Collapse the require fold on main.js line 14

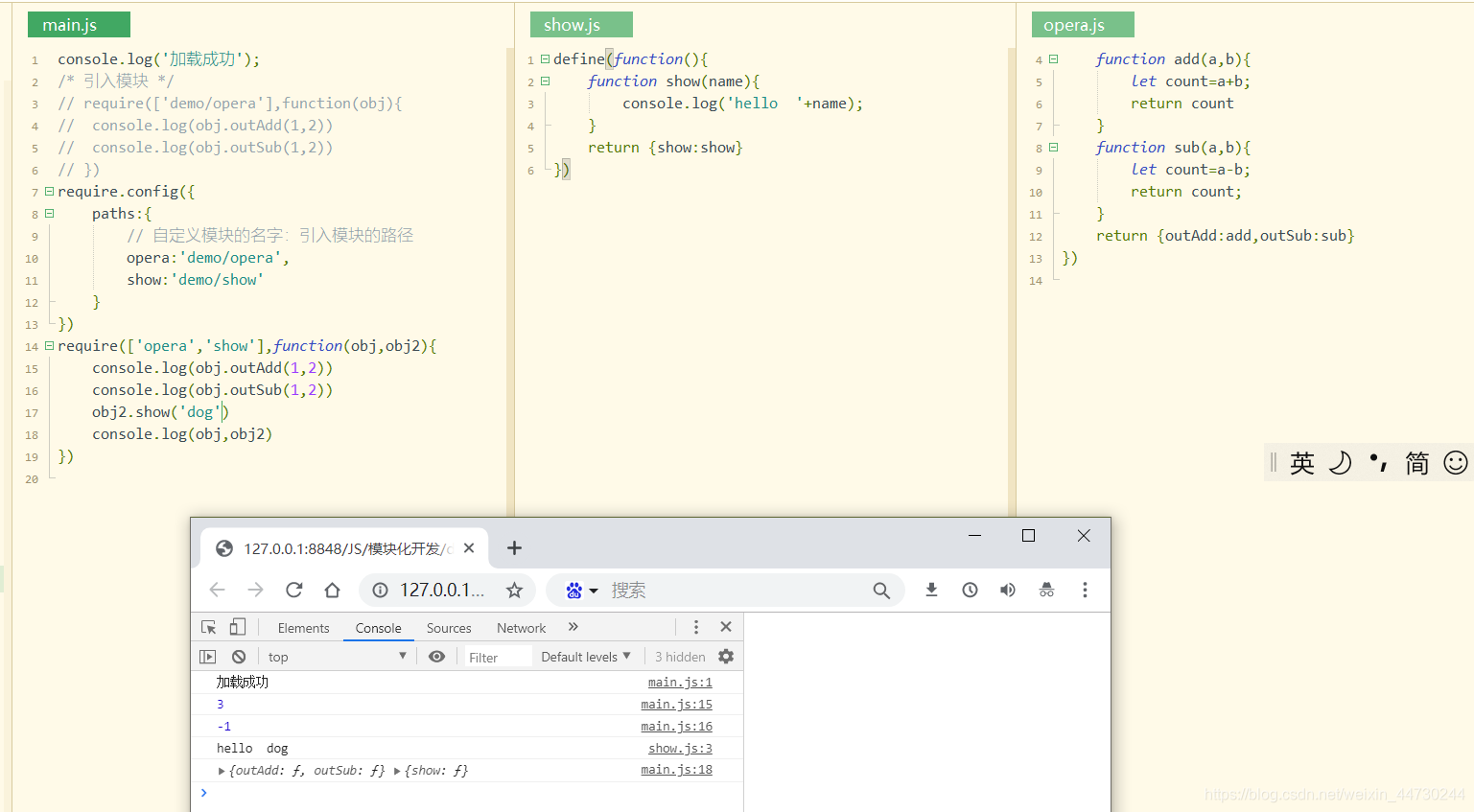tap(49, 346)
